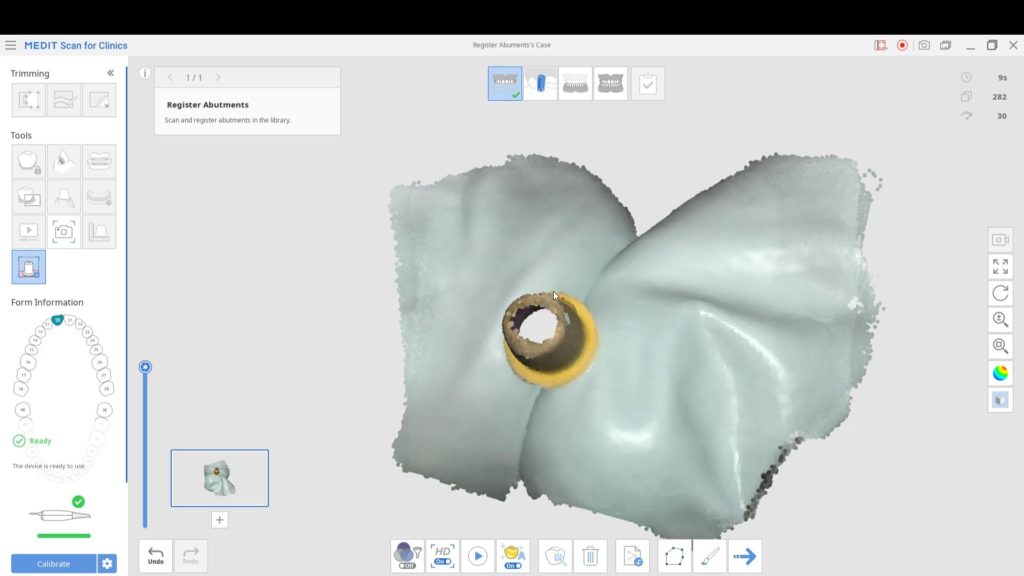Open the video recording view icon
Viewport: 1024px width, 576px height.
[x=1000, y=240]
